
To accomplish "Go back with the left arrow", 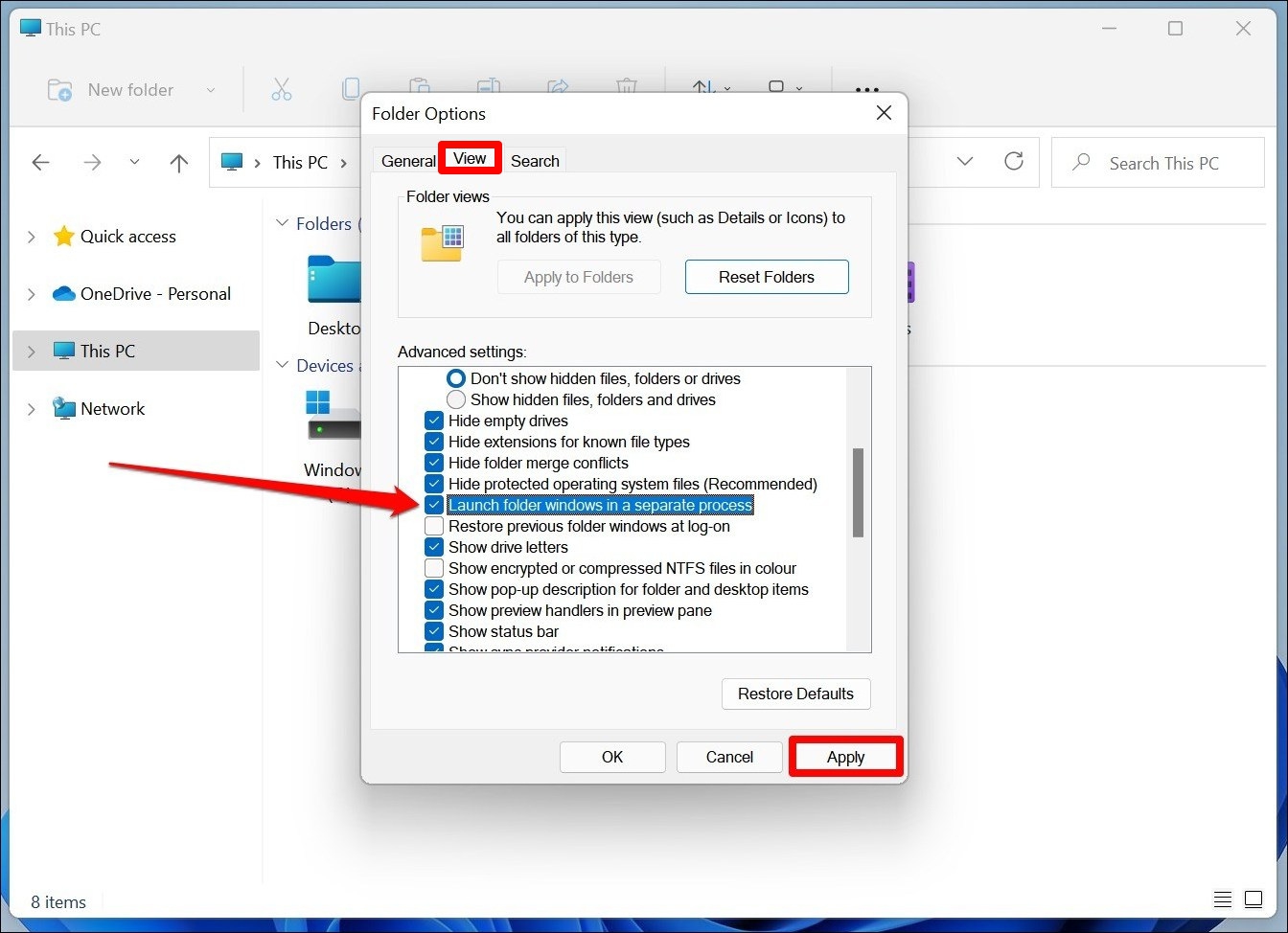I will [x=40, y=162].
